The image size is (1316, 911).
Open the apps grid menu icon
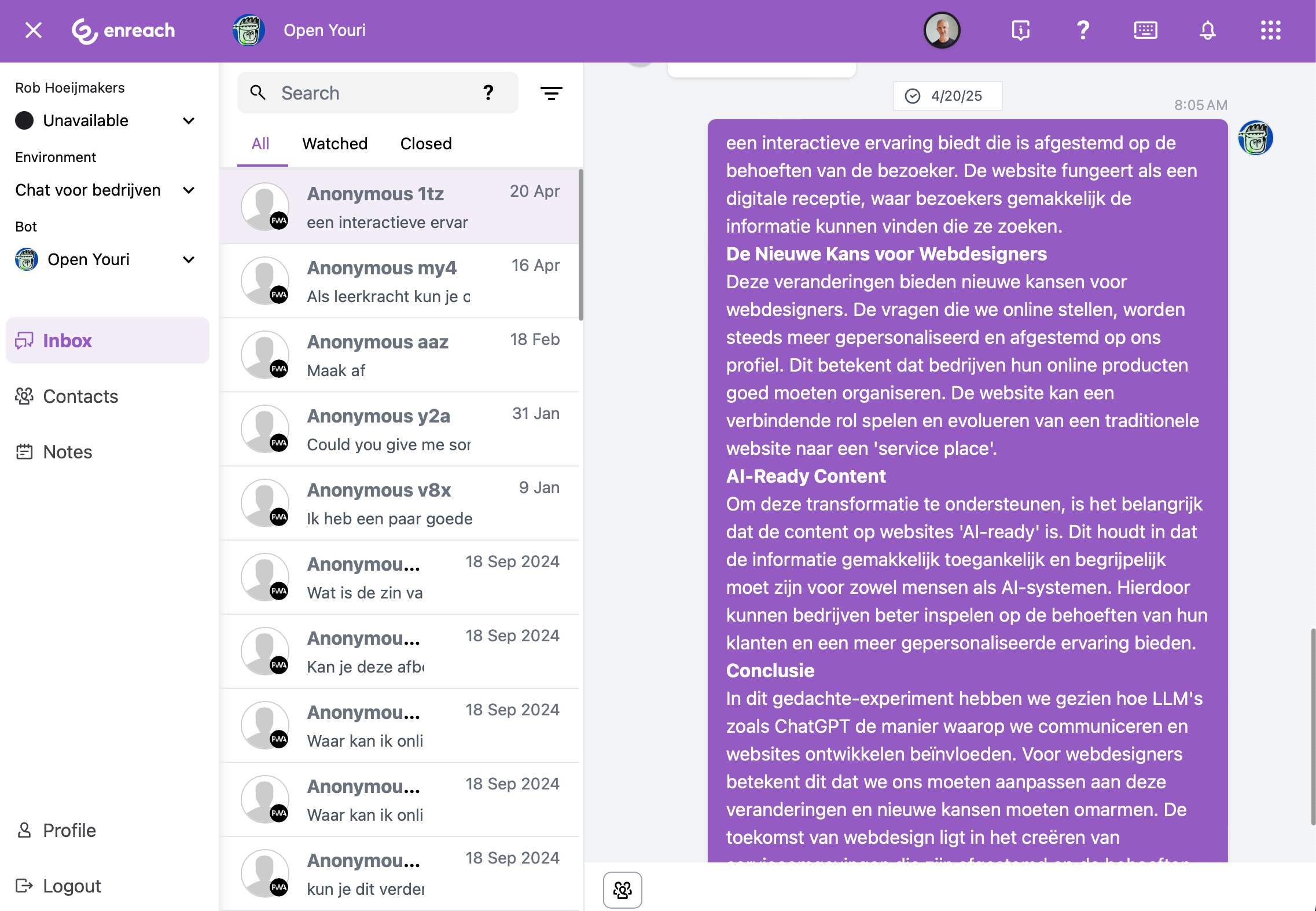[1270, 30]
